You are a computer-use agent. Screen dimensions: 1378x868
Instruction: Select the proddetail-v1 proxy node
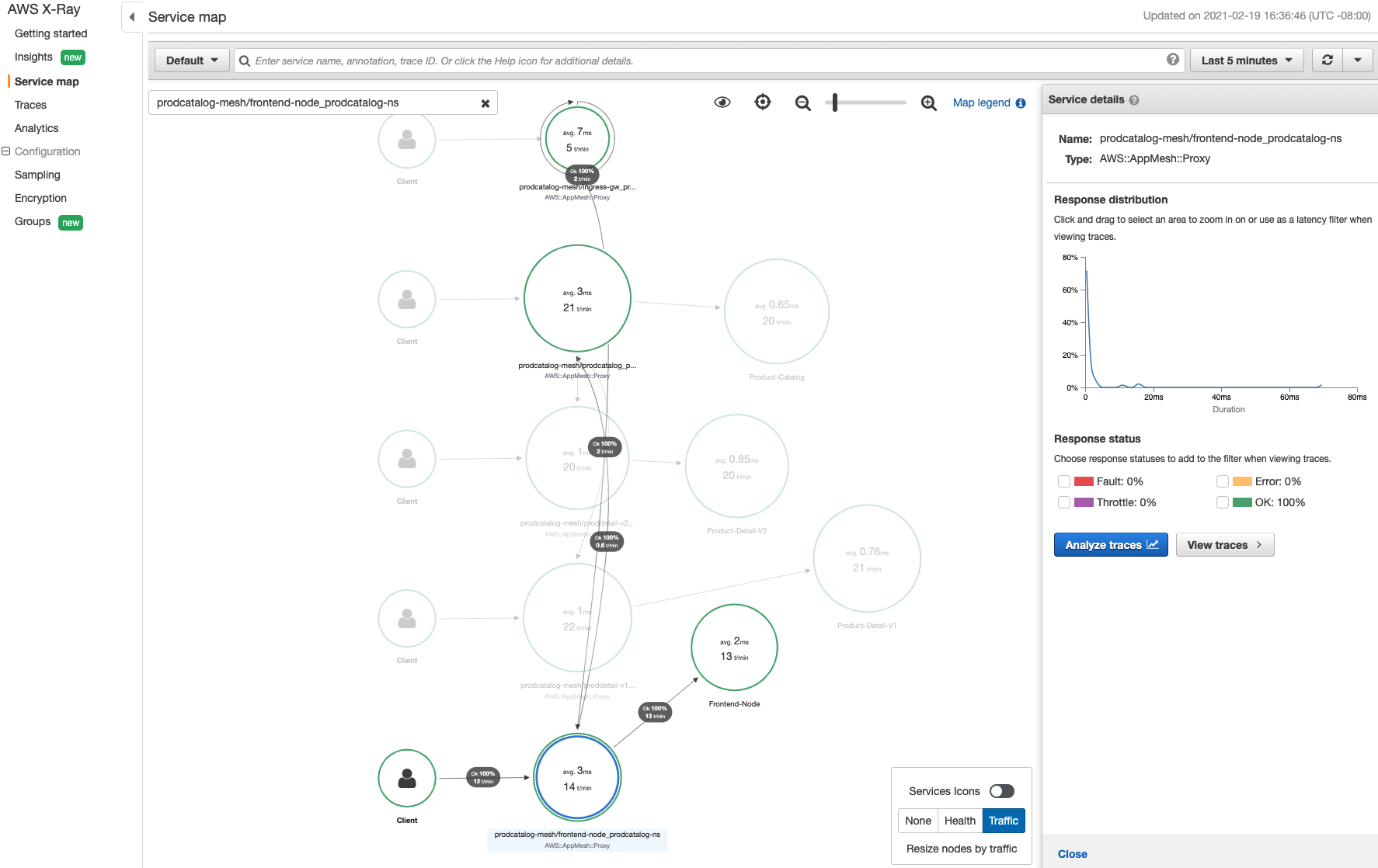click(x=577, y=618)
